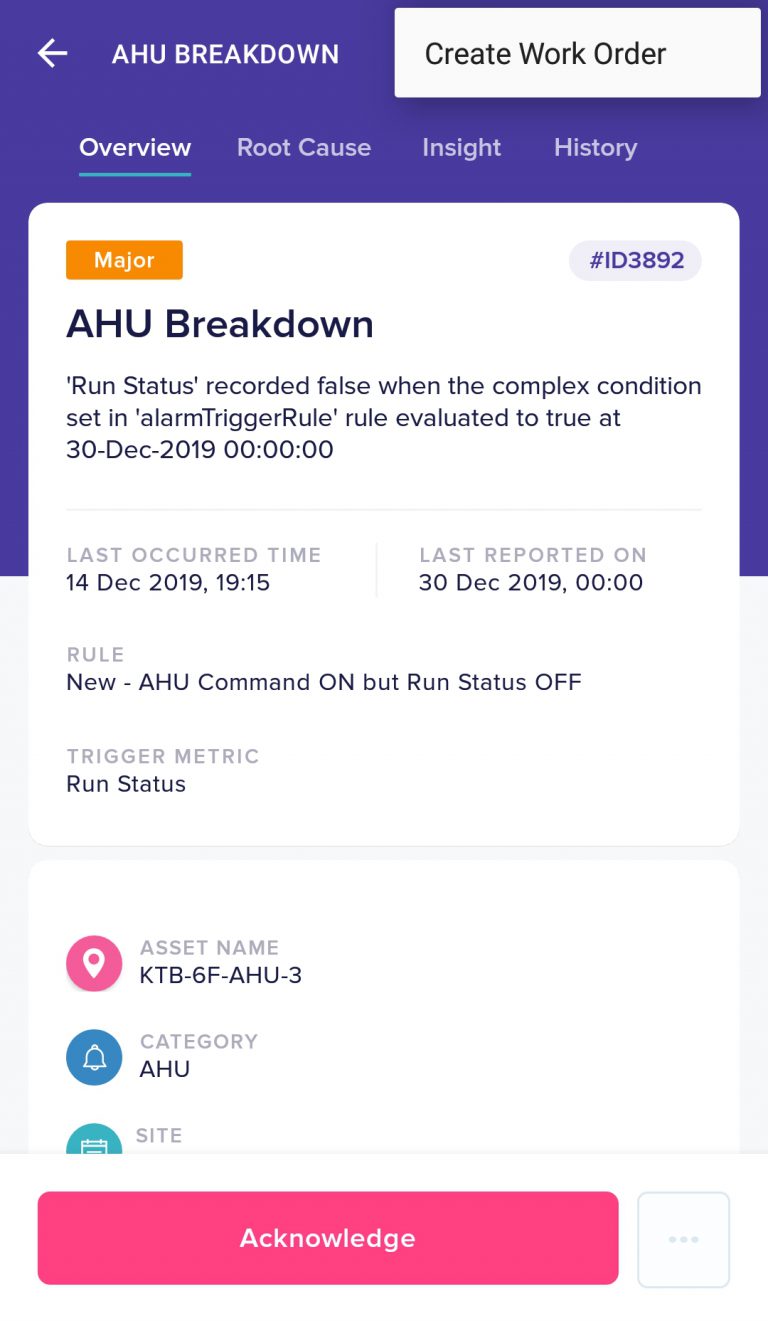The width and height of the screenshot is (768, 1321).
Task: Tap the pink location pin icon
Action: (94, 963)
